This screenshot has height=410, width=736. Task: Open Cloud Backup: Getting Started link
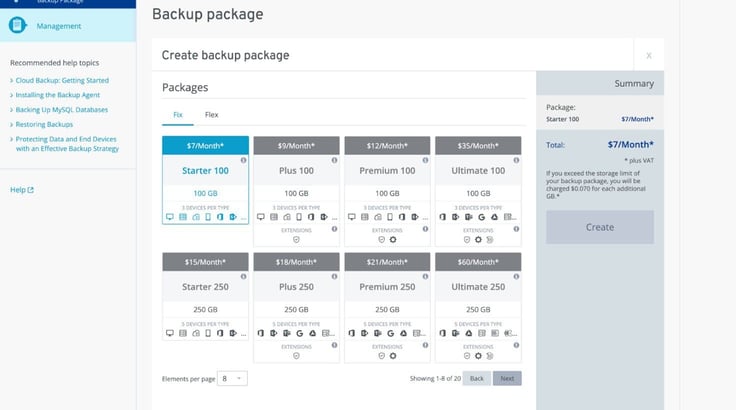pyautogui.click(x=62, y=80)
